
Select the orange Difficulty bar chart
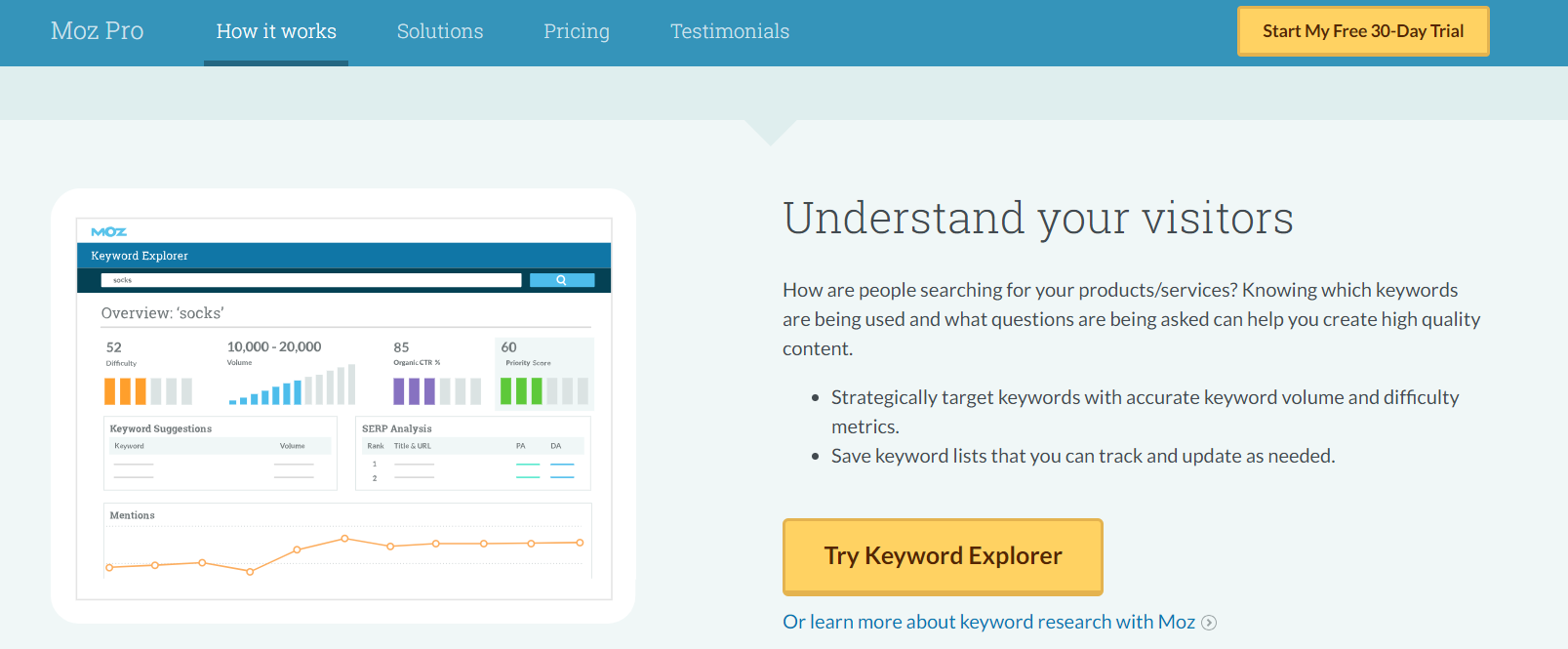point(148,391)
